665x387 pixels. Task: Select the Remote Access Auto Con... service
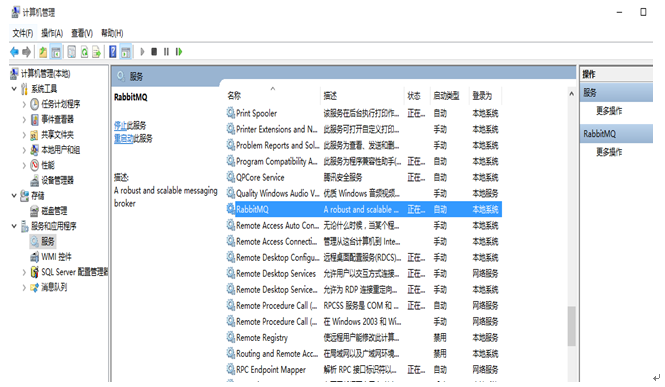[x=277, y=226]
